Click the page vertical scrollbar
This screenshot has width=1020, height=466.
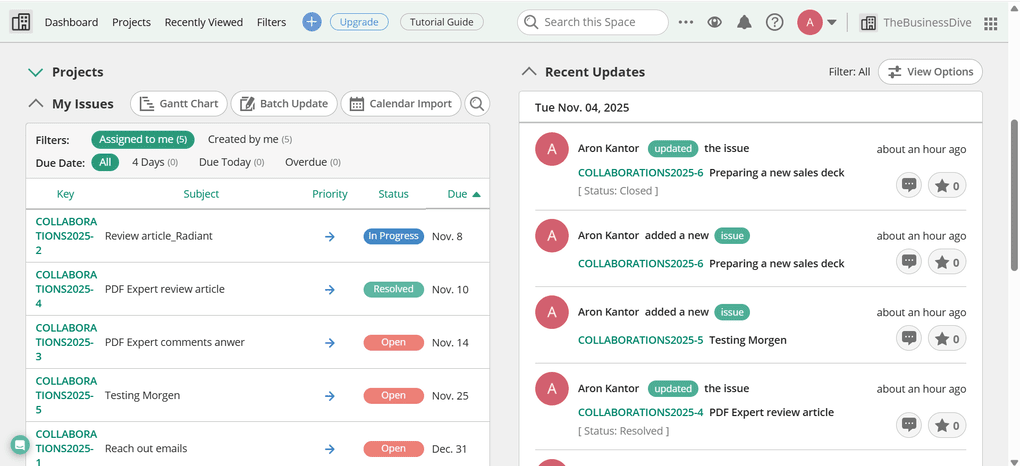coord(1014,194)
